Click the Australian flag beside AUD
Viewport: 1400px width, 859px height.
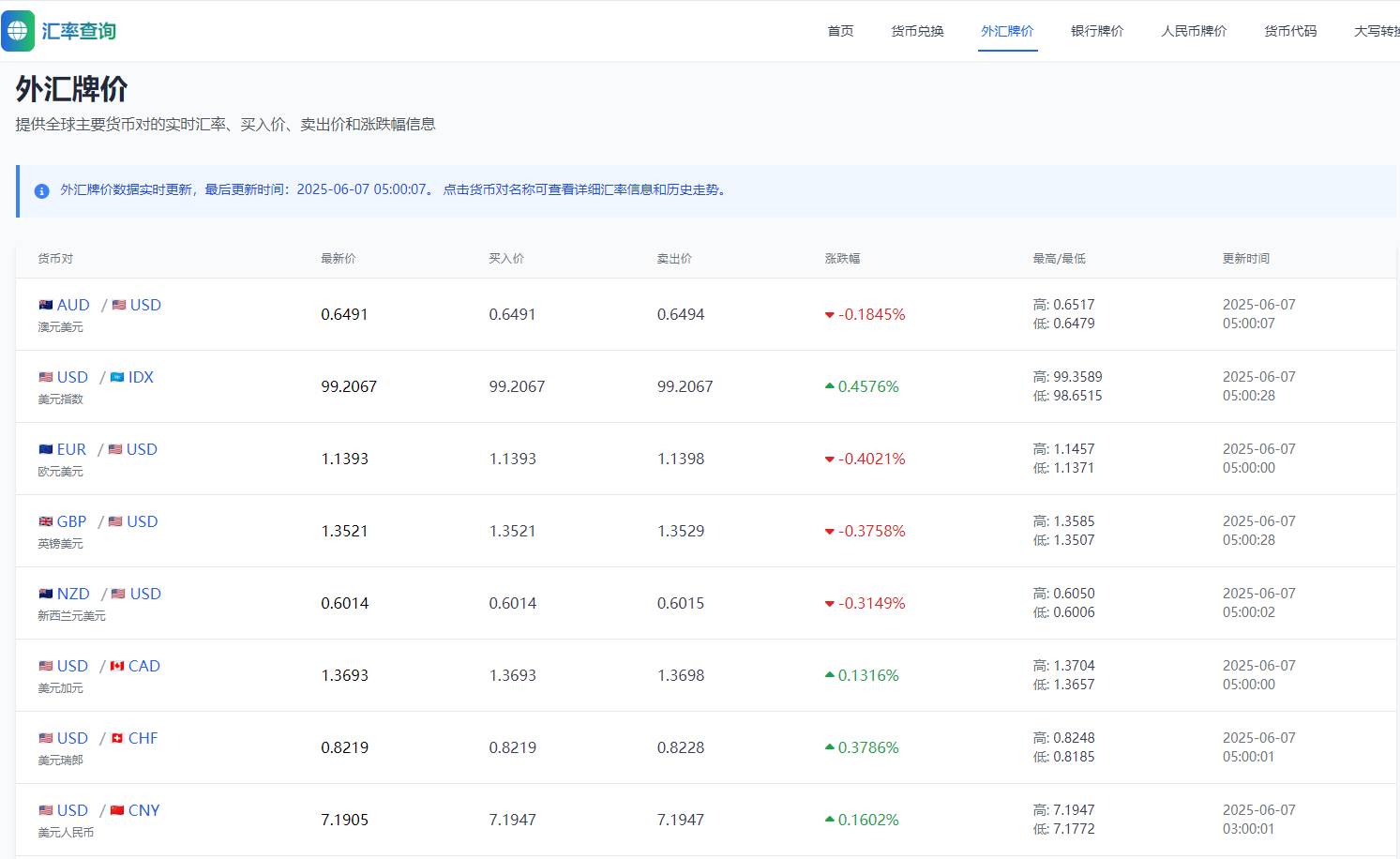tap(46, 305)
